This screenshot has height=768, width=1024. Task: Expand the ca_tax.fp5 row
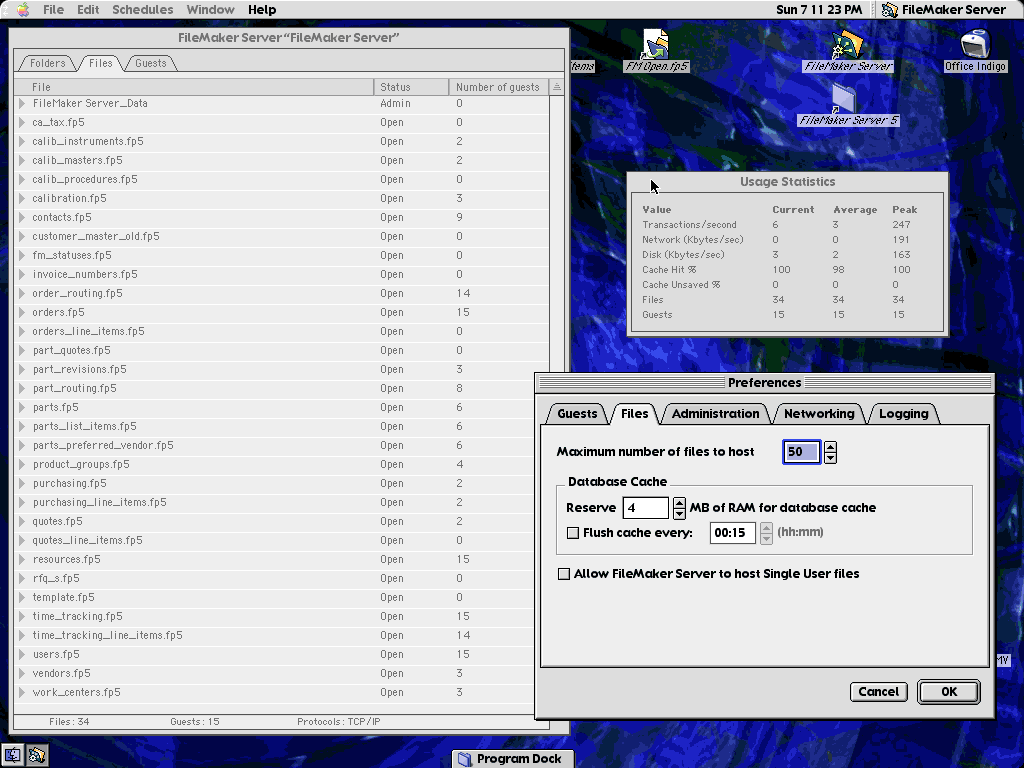(22, 122)
